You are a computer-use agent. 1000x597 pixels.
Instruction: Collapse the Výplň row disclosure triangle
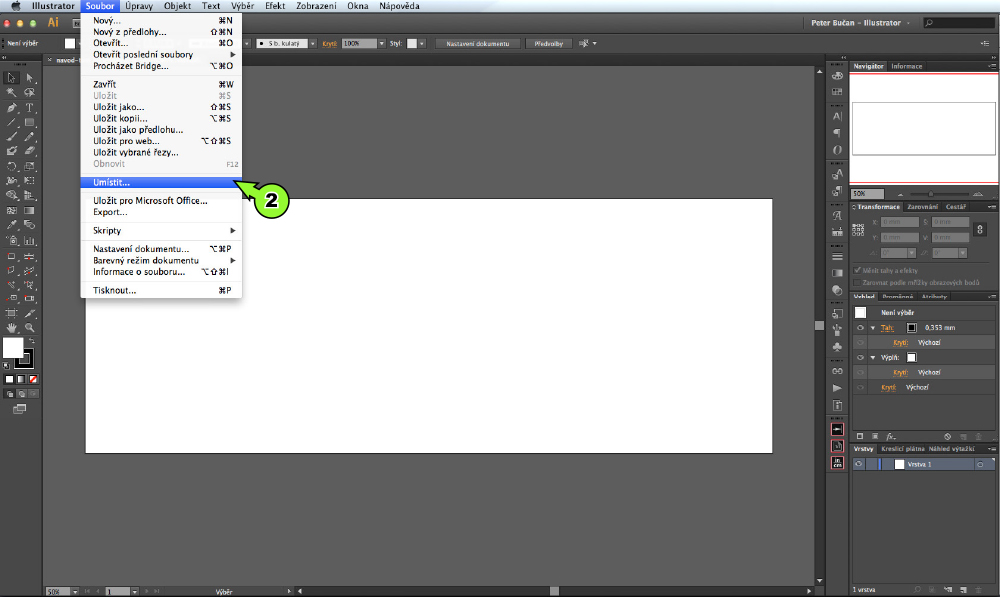tap(873, 358)
